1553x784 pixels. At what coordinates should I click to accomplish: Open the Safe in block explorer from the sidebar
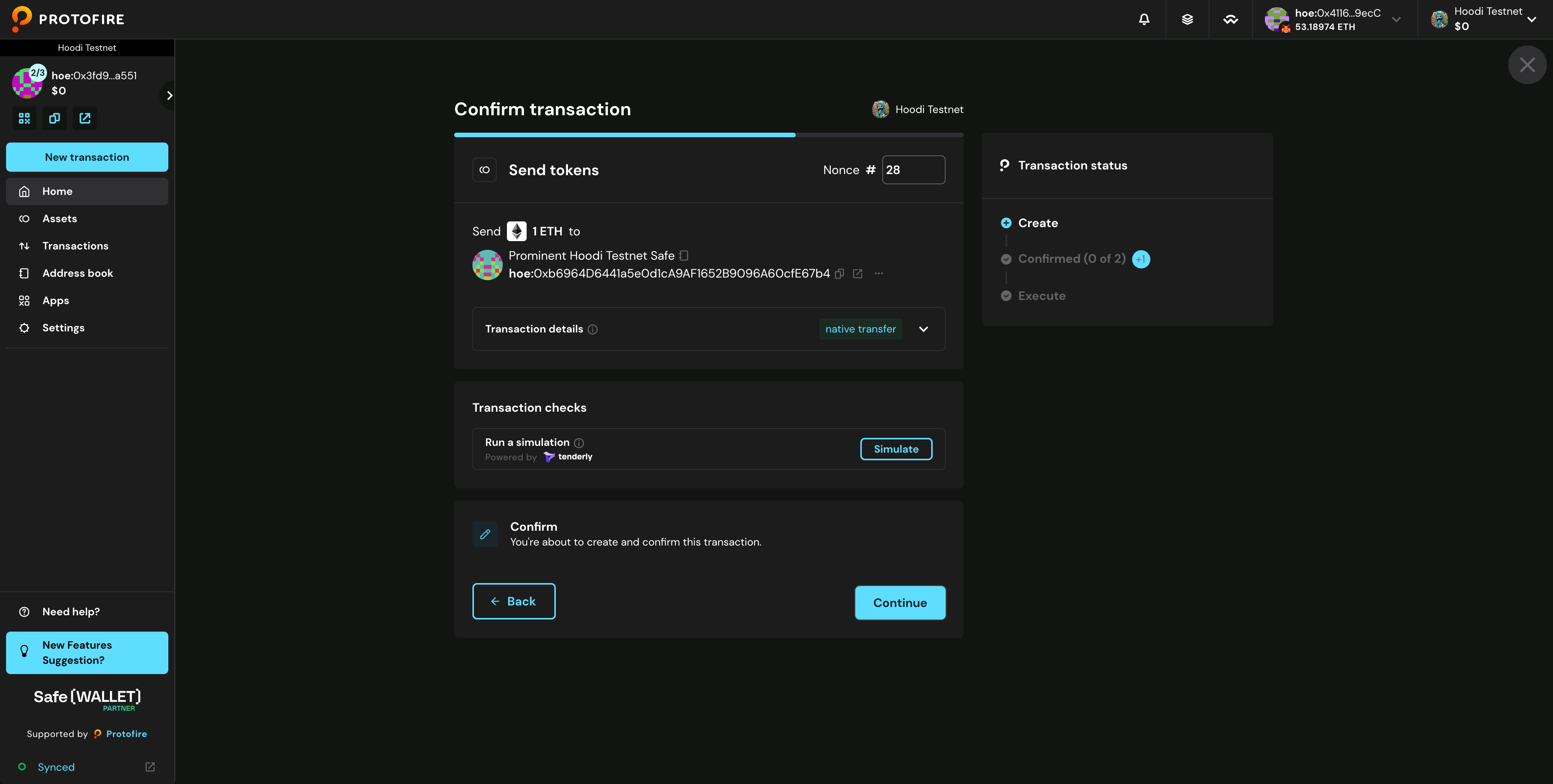(85, 118)
